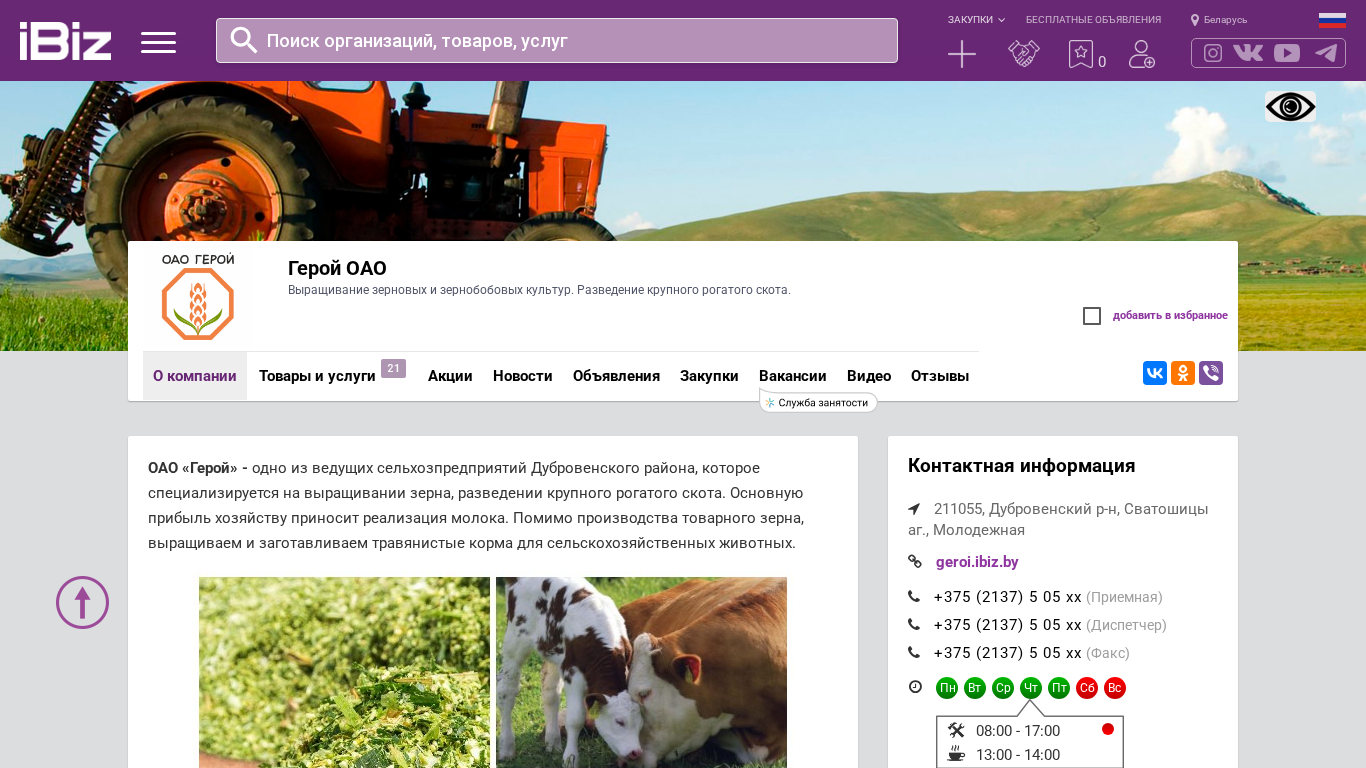The height and width of the screenshot is (768, 1366).
Task: Click the «Контактная информация» heading
Action: click(x=1021, y=466)
